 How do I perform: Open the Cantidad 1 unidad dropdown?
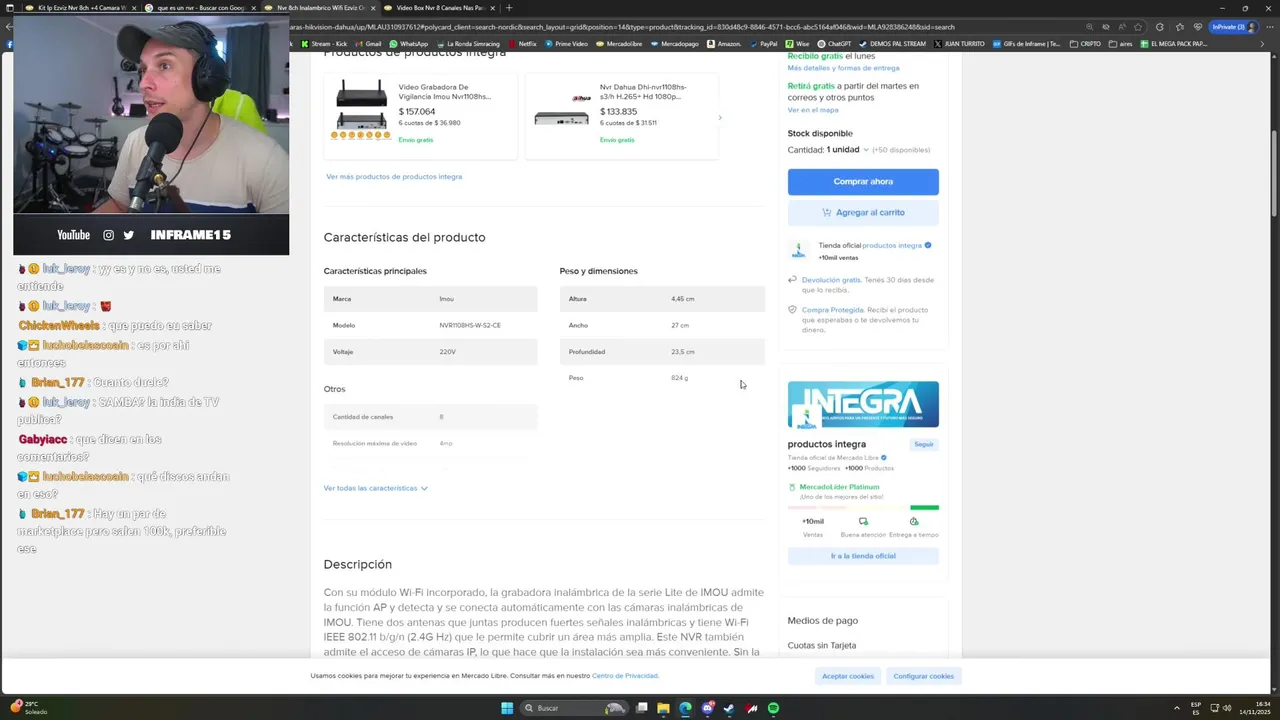point(847,150)
